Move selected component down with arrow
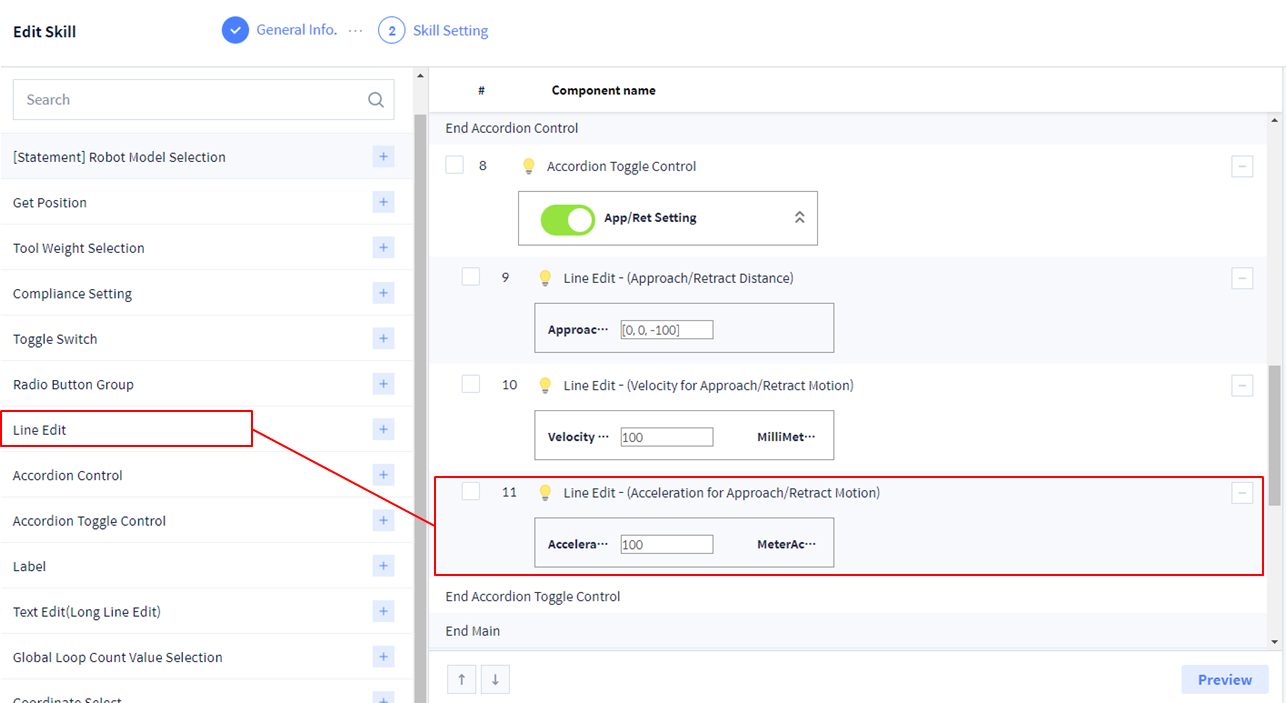Screen dimensions: 1286x703 coord(495,680)
